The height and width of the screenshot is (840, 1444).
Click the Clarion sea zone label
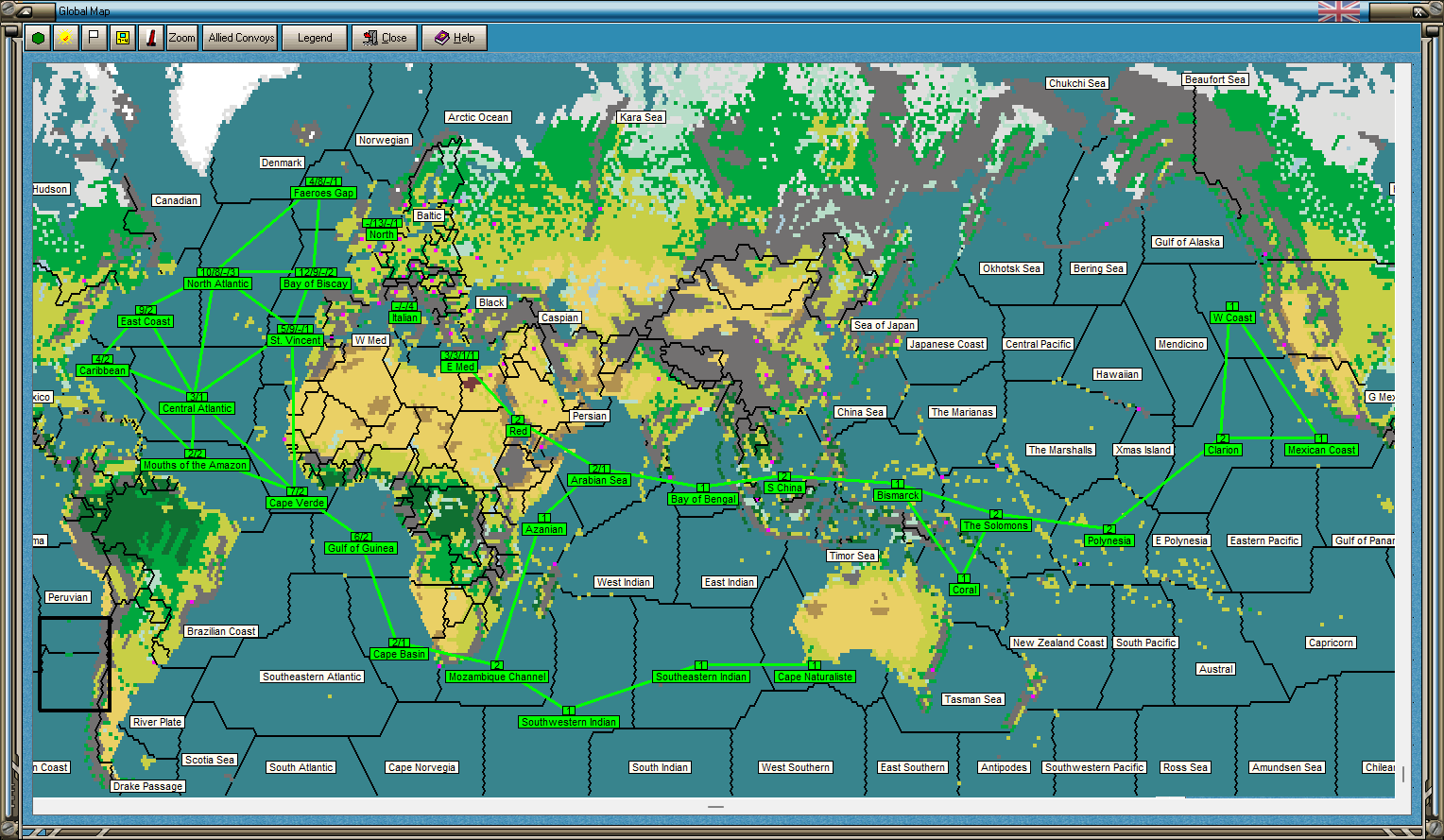coord(1223,450)
